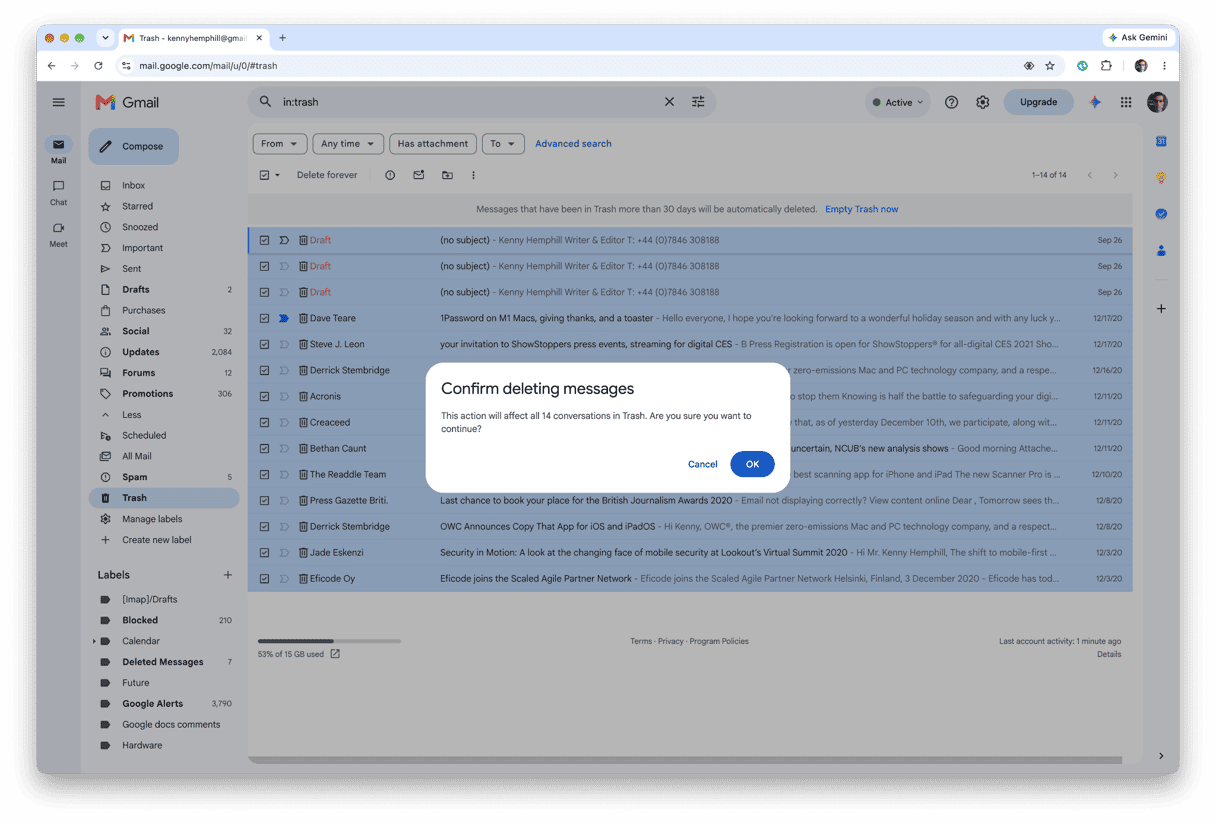This screenshot has width=1216, height=822.
Task: Uncheck the Bethan Caunt message checkbox
Action: (265, 448)
